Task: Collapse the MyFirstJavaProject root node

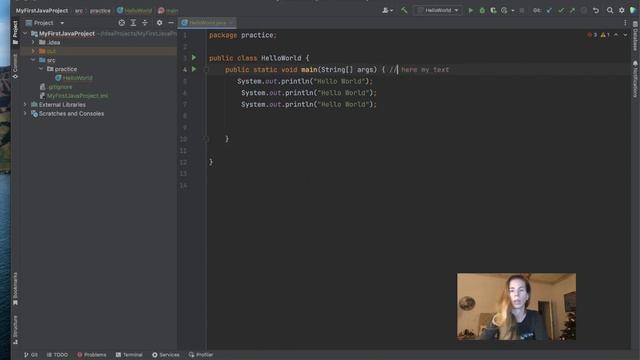Action: [25, 33]
